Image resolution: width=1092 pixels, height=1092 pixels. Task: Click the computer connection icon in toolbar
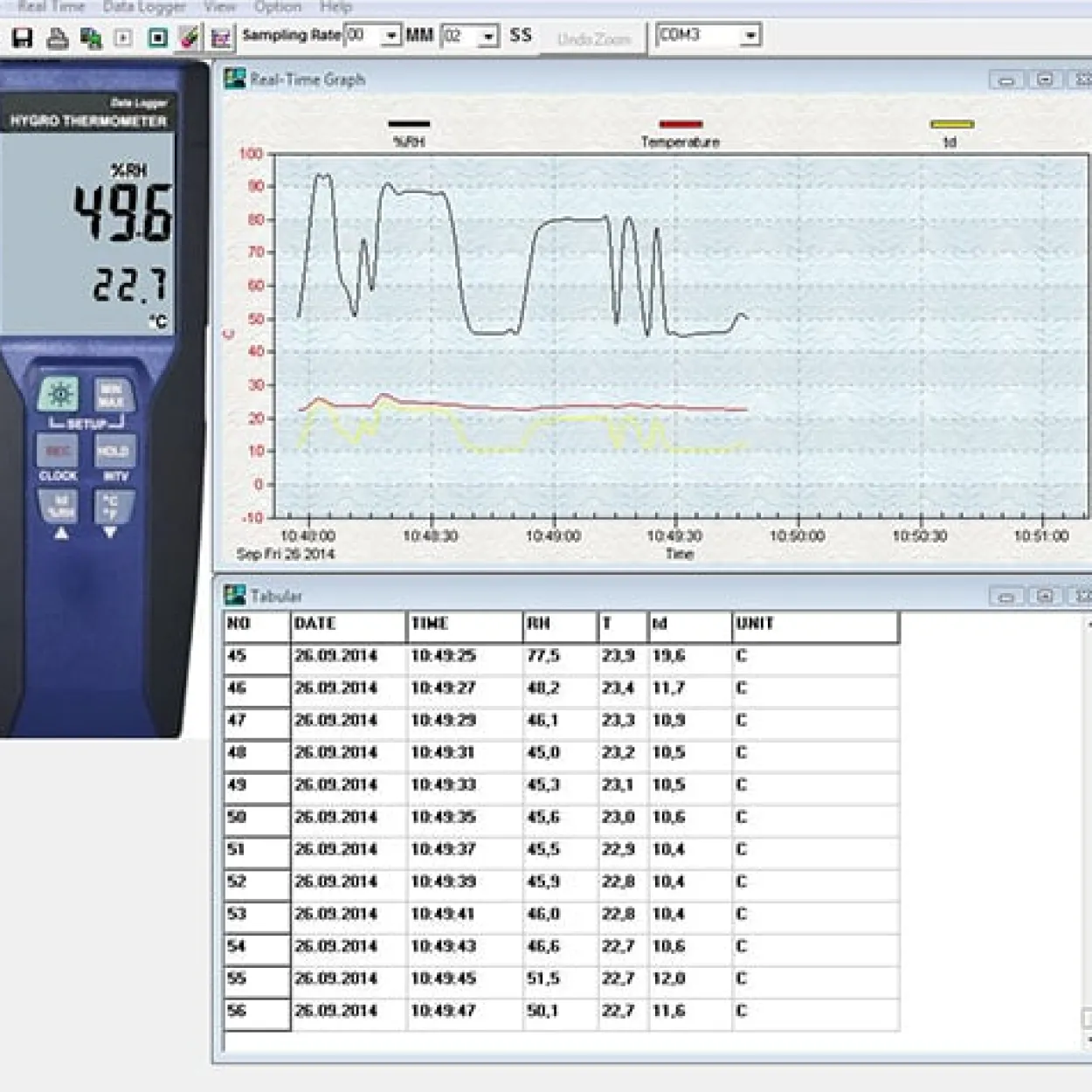(x=91, y=38)
